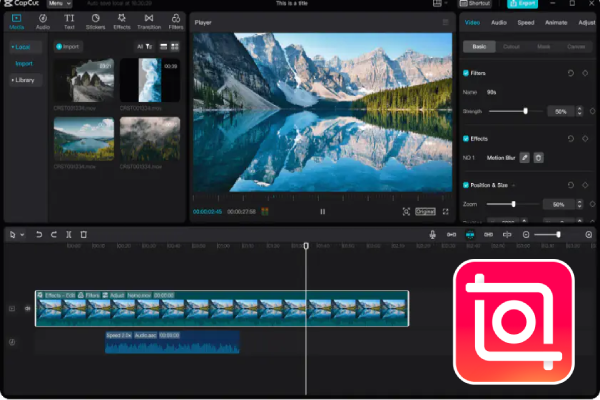Viewport: 600px width, 400px height.
Task: Open the Menu dropdown in title bar
Action: [59, 3]
